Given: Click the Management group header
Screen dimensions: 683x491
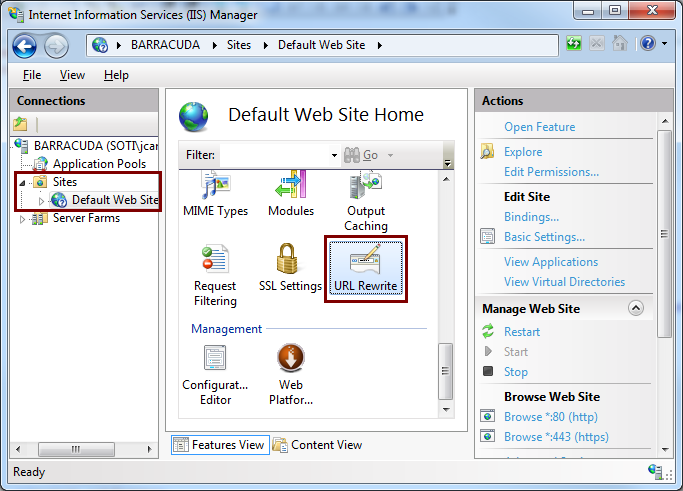Looking at the screenshot, I should [x=227, y=328].
